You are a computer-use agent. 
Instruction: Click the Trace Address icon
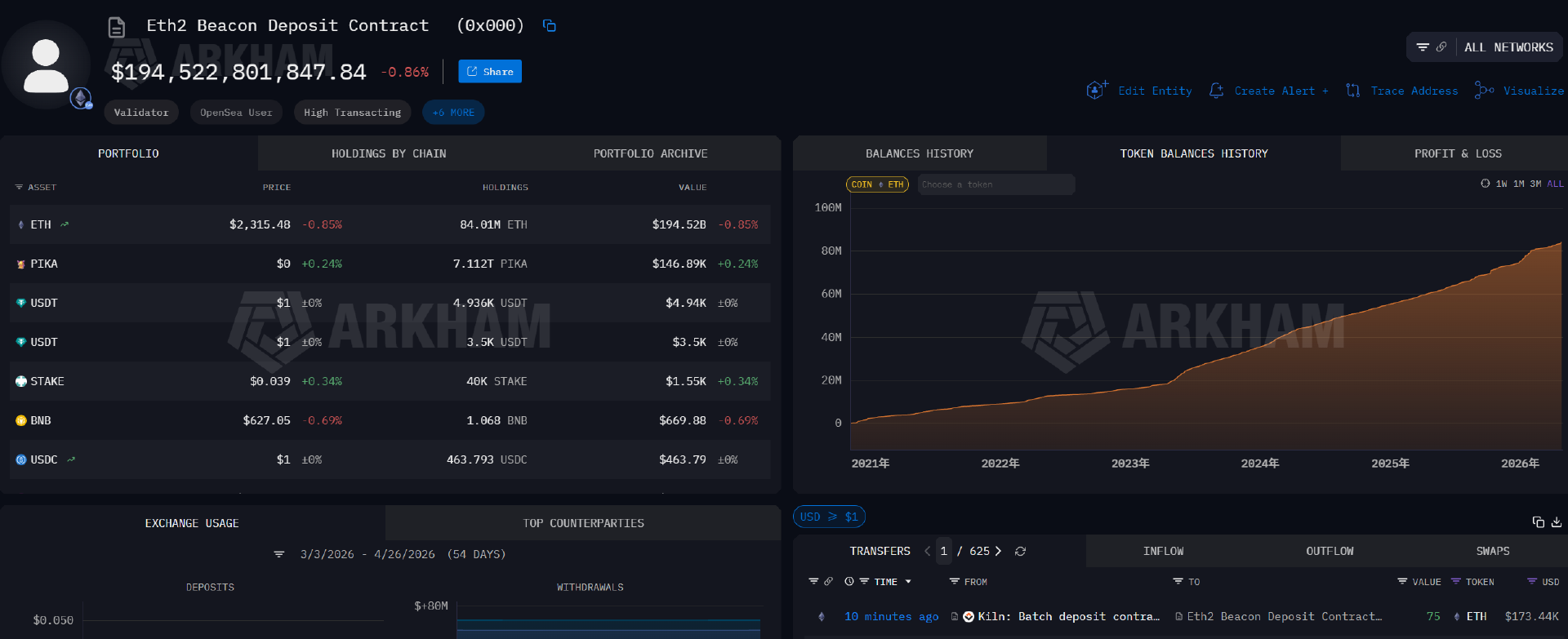coord(1353,91)
